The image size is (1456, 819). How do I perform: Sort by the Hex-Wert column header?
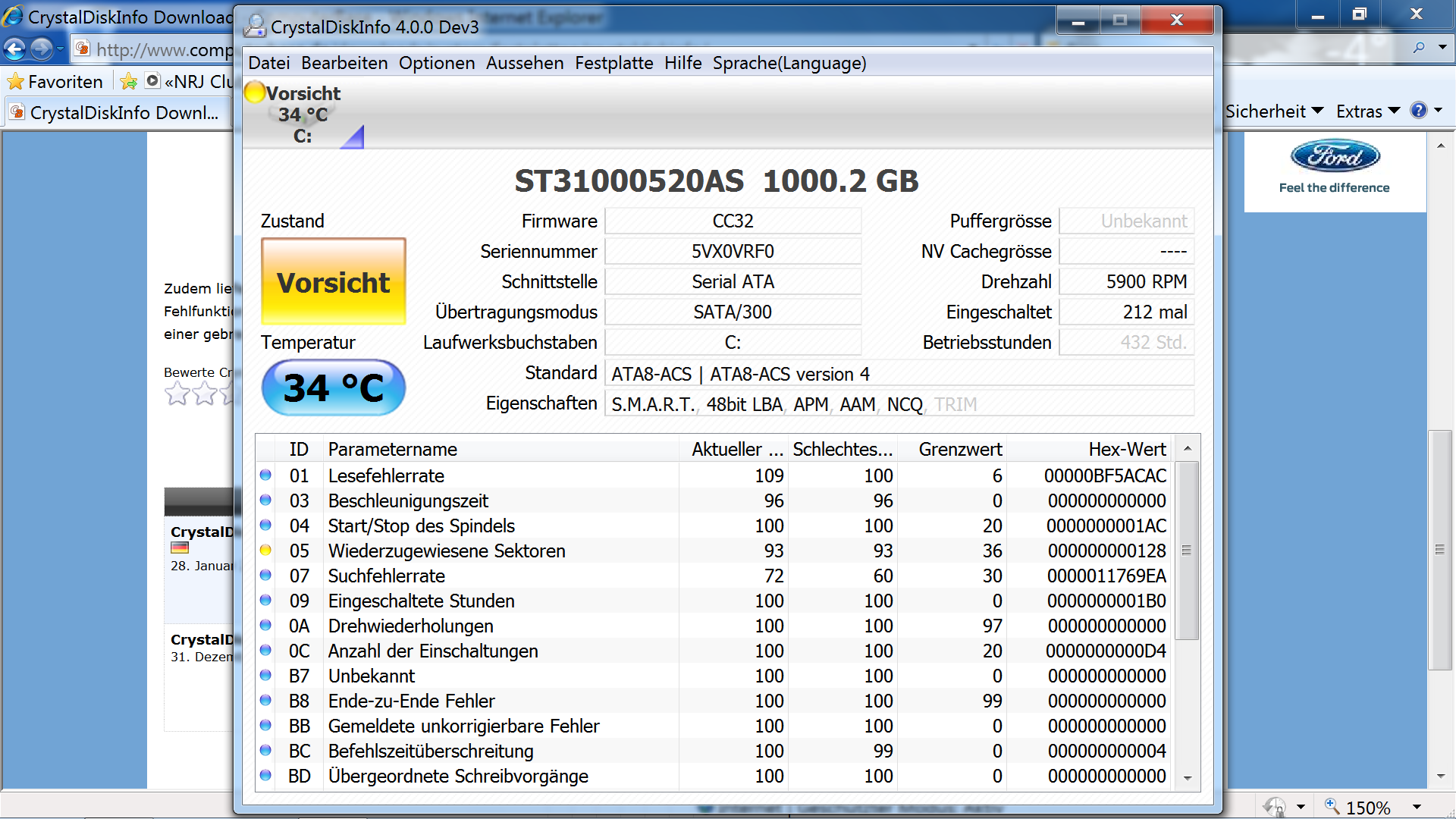(1090, 450)
